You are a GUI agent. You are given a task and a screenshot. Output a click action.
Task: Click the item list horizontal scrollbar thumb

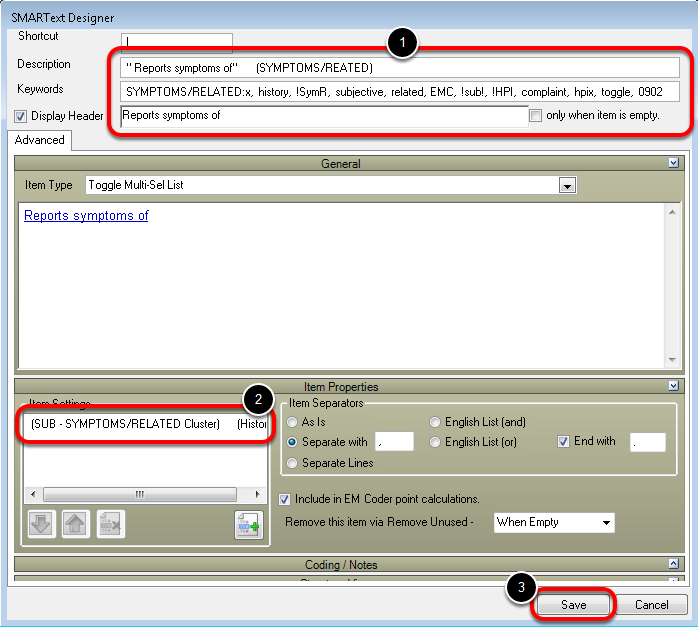pyautogui.click(x=140, y=494)
